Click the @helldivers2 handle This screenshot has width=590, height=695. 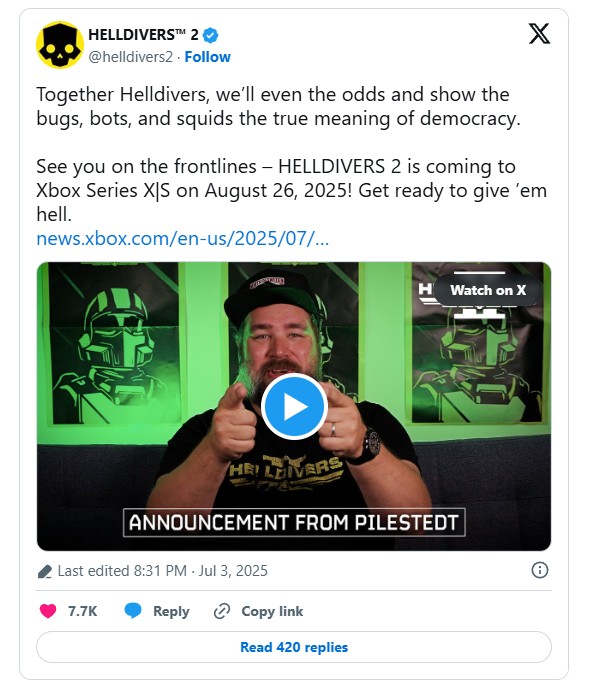click(x=130, y=57)
